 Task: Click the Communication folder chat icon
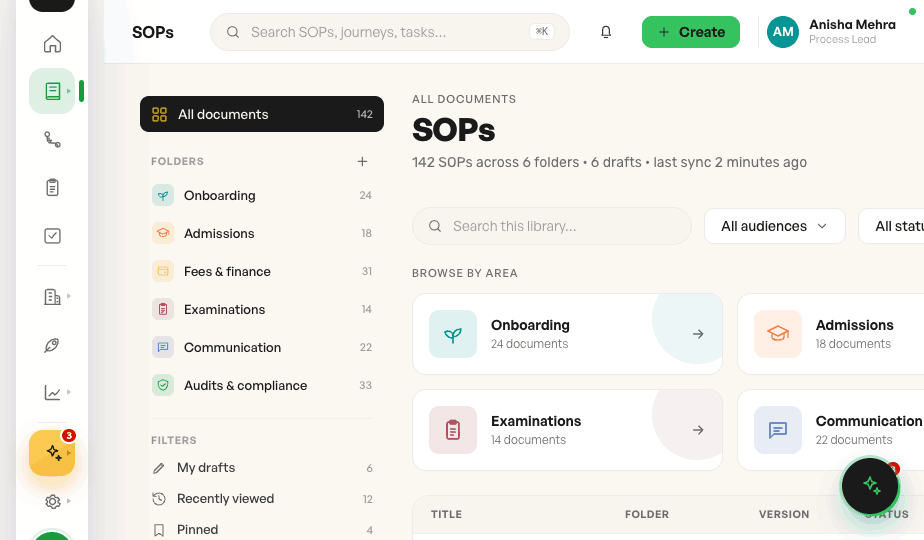coord(163,347)
